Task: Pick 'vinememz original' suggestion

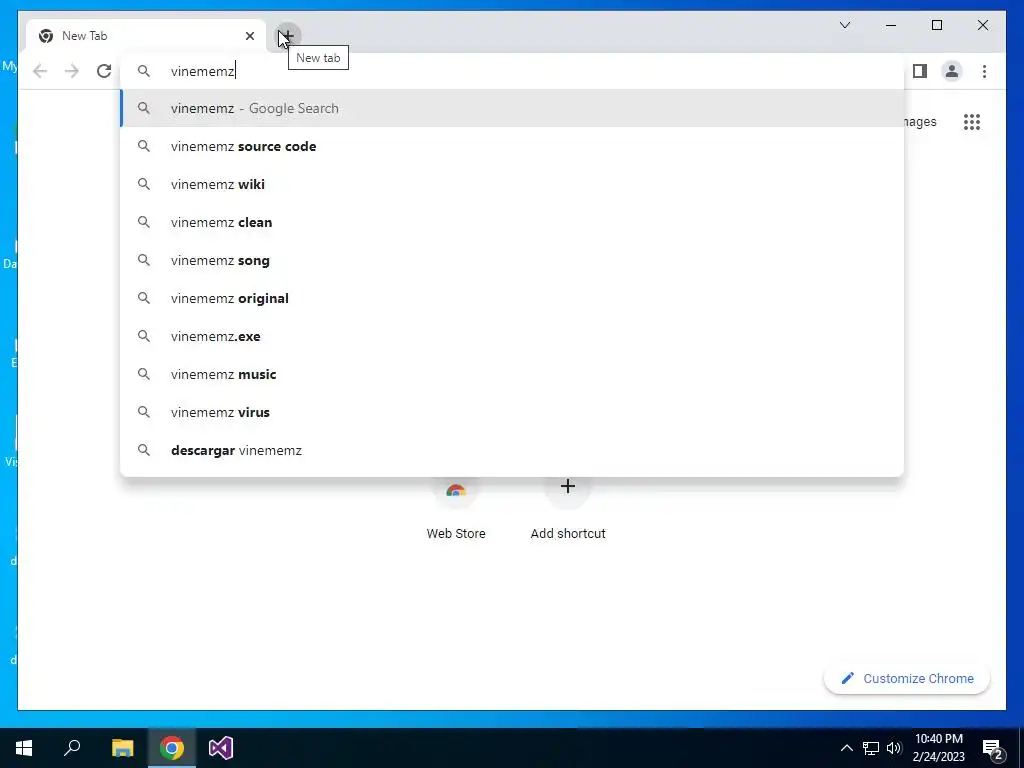Action: pos(512,298)
